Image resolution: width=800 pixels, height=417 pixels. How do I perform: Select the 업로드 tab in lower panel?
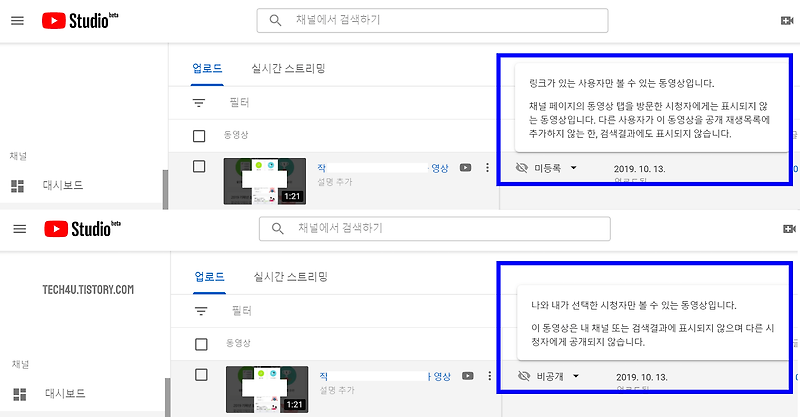click(x=210, y=277)
